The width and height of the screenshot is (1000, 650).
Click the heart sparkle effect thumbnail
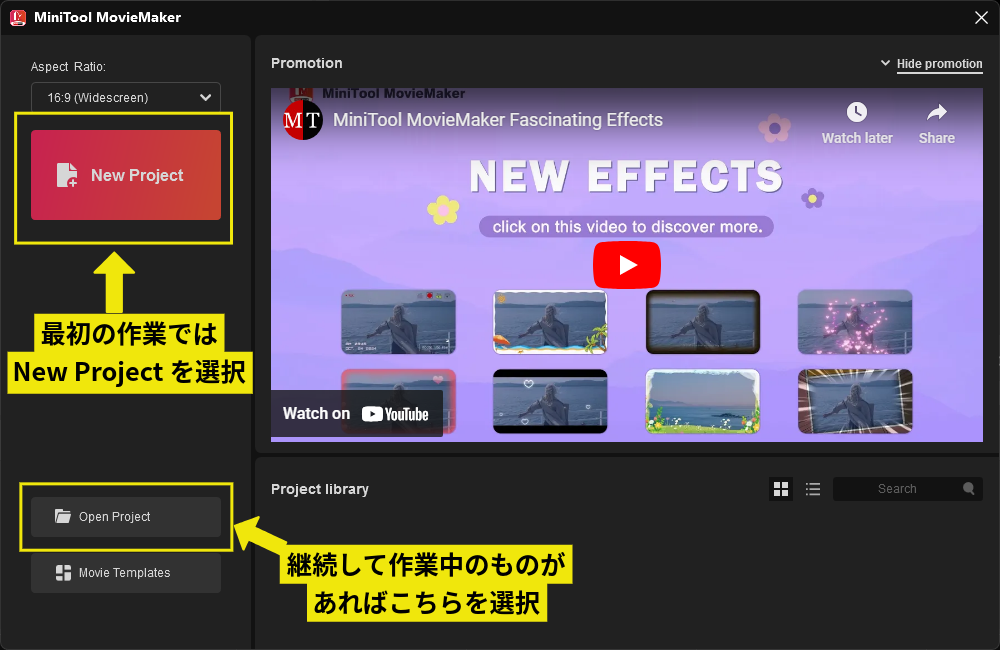pyautogui.click(x=855, y=322)
